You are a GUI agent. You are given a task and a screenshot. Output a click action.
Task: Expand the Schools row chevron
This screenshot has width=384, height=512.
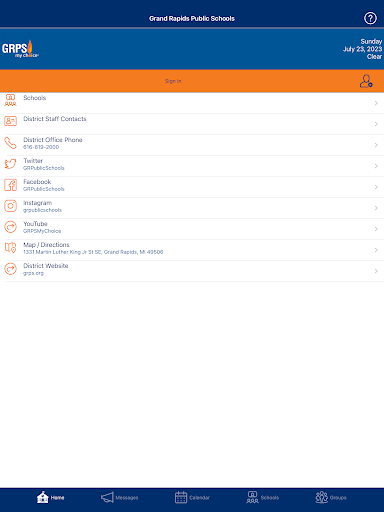coord(376,103)
